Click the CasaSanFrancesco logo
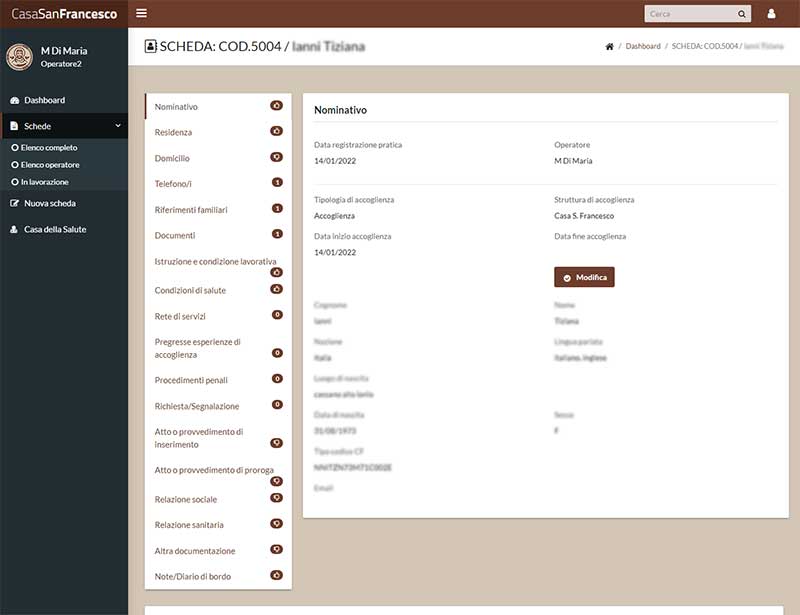This screenshot has width=800, height=615. (64, 14)
